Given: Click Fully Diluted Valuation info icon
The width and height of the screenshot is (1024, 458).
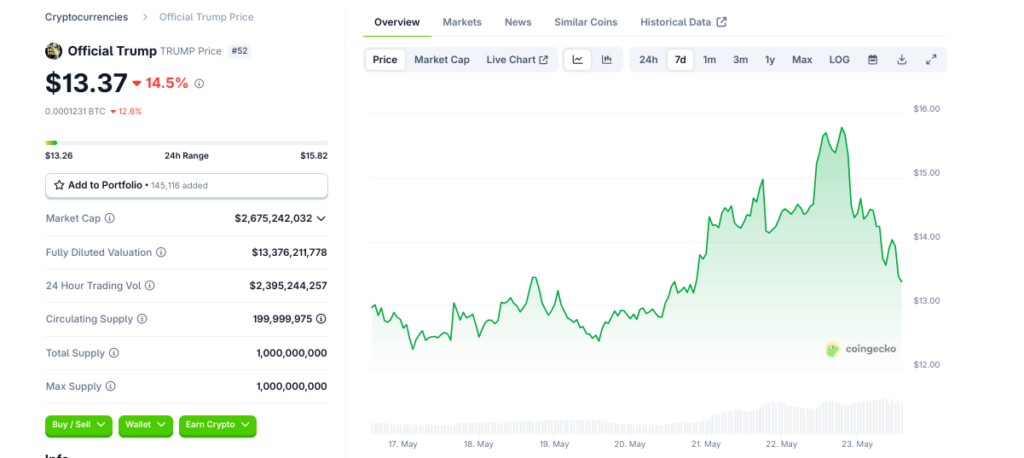Looking at the screenshot, I should click(x=161, y=252).
